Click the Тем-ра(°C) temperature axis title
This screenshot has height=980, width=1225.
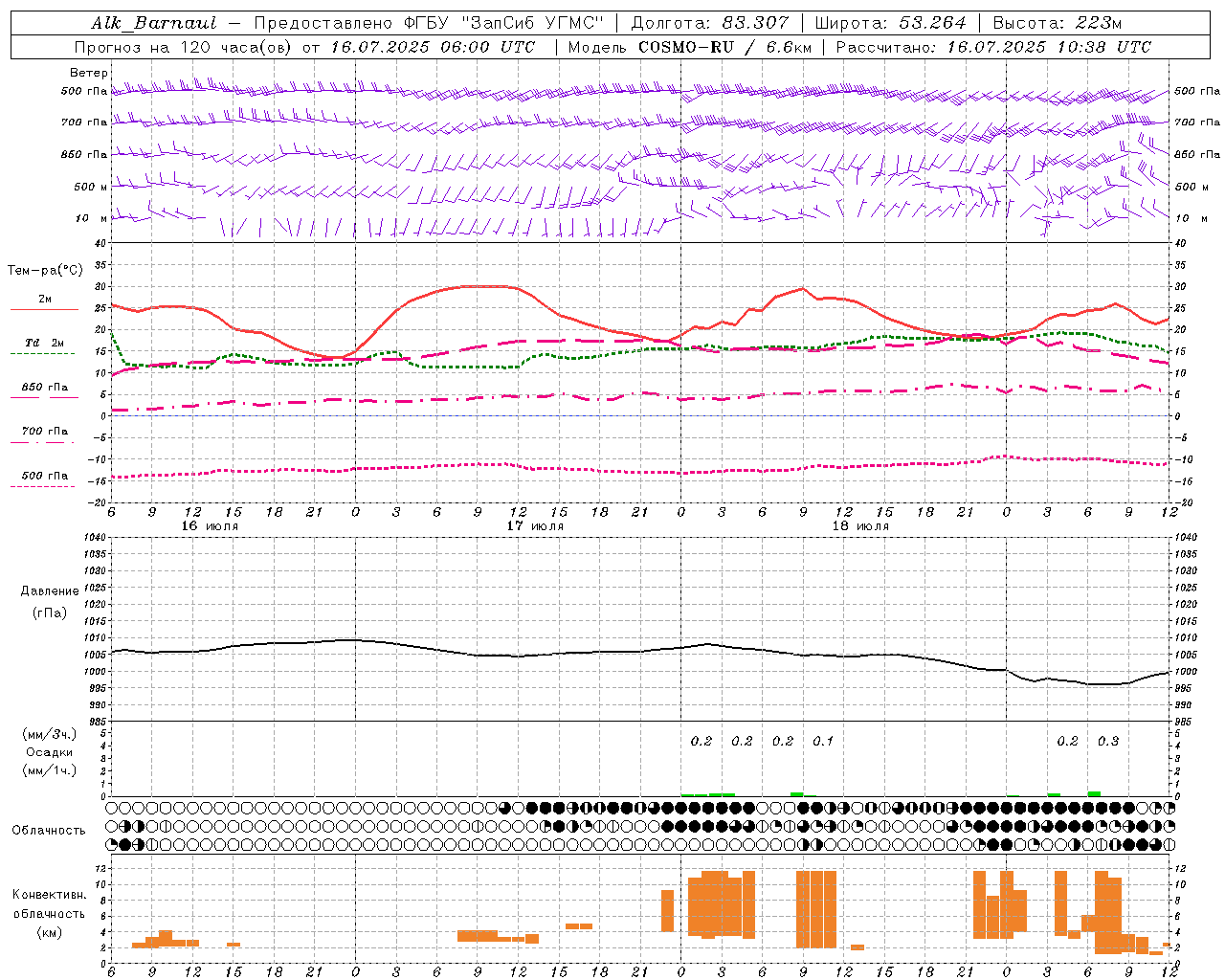[45, 271]
